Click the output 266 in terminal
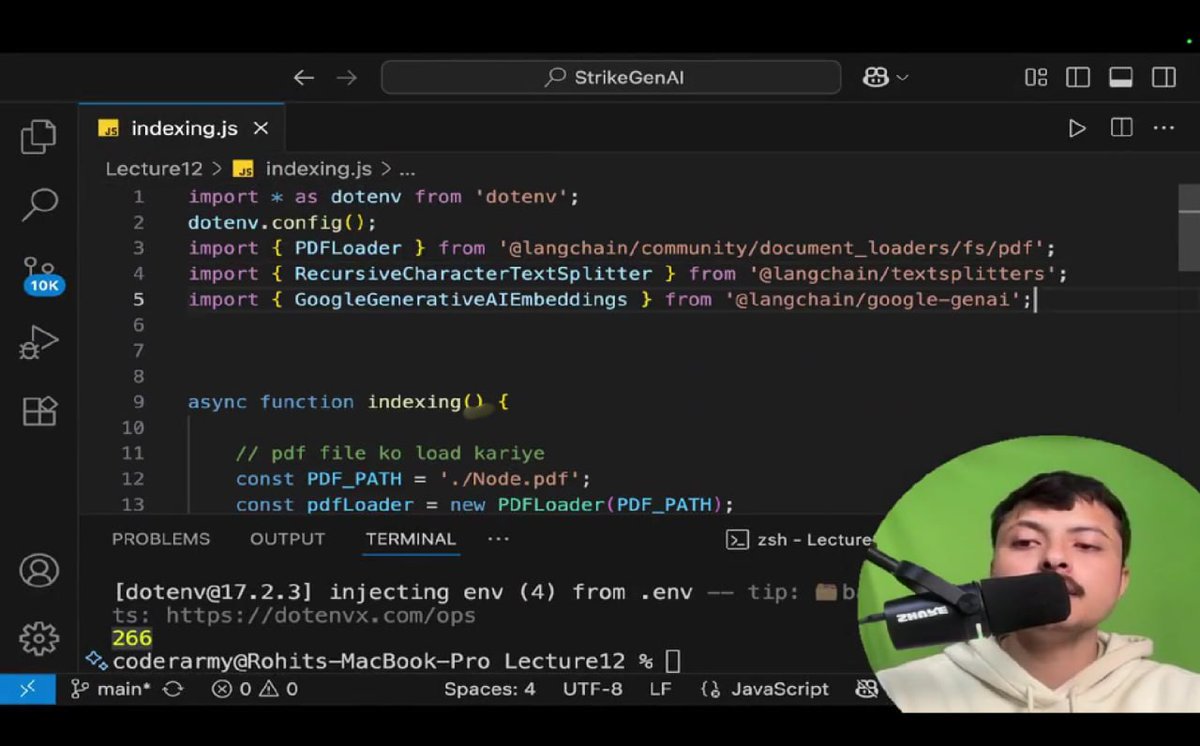 pyautogui.click(x=132, y=638)
